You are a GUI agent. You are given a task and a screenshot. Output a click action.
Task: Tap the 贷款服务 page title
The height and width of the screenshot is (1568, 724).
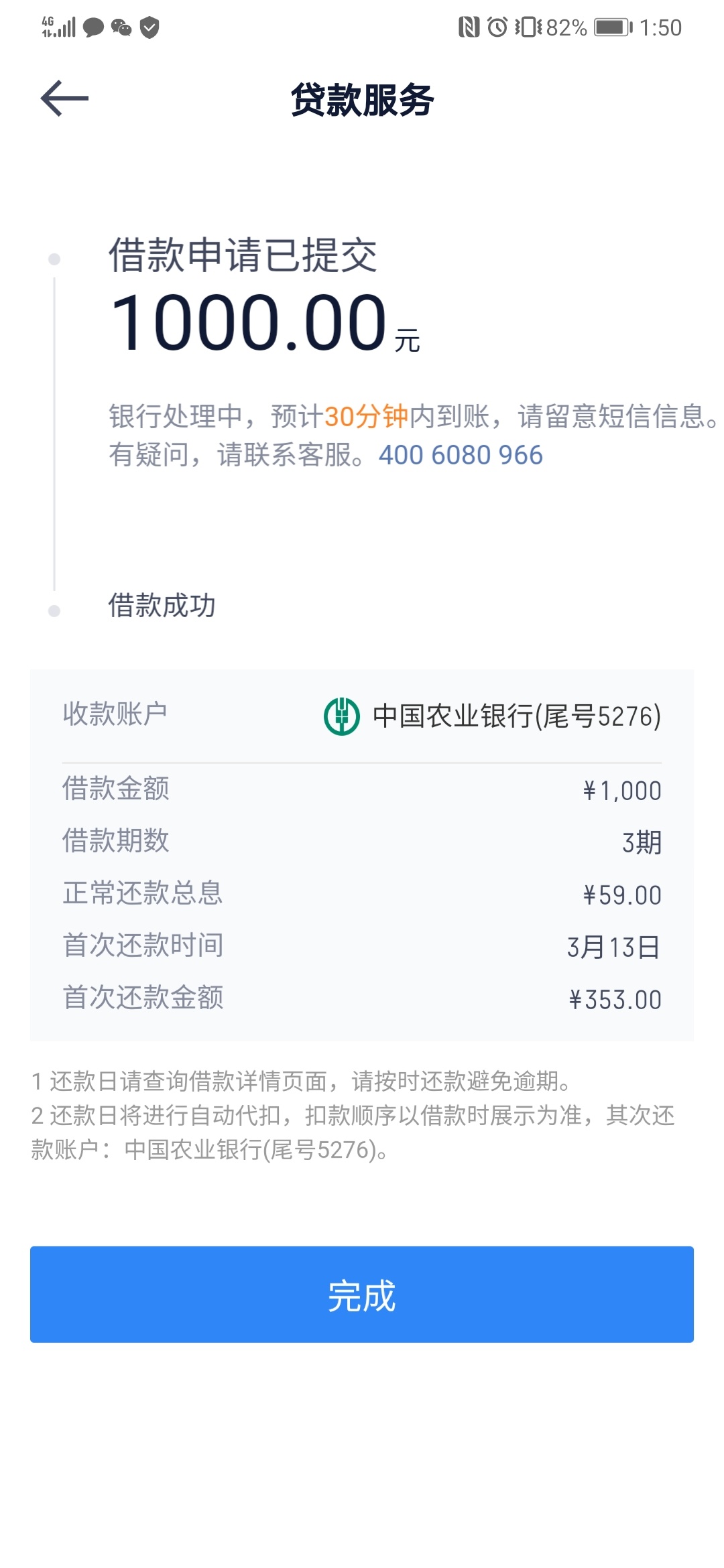point(362,101)
